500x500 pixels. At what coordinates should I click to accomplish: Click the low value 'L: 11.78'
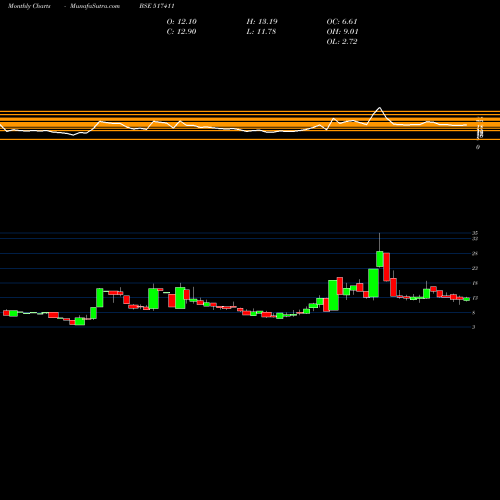coord(261,32)
